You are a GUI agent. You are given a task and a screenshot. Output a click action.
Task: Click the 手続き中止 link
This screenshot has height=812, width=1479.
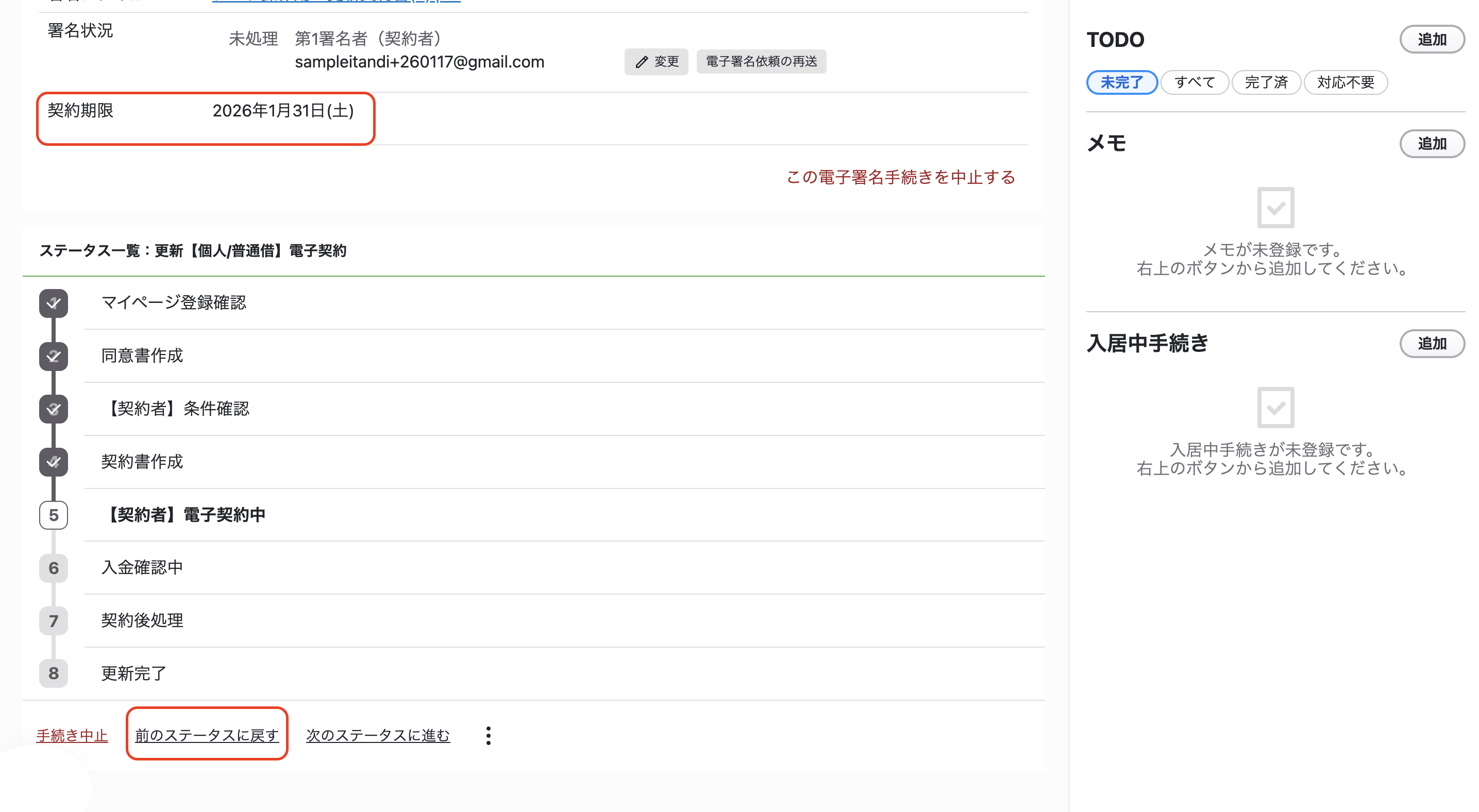[x=72, y=735]
